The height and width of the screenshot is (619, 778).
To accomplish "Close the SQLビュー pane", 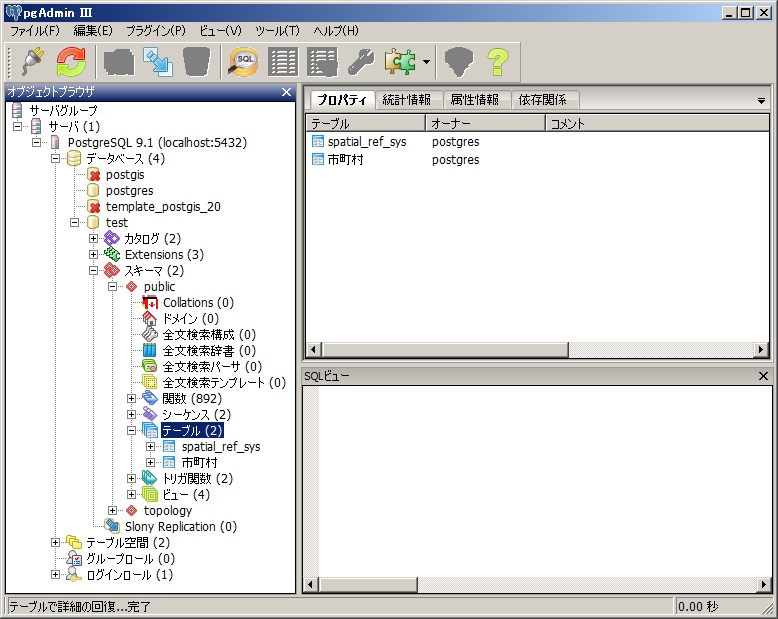I will pos(763,376).
